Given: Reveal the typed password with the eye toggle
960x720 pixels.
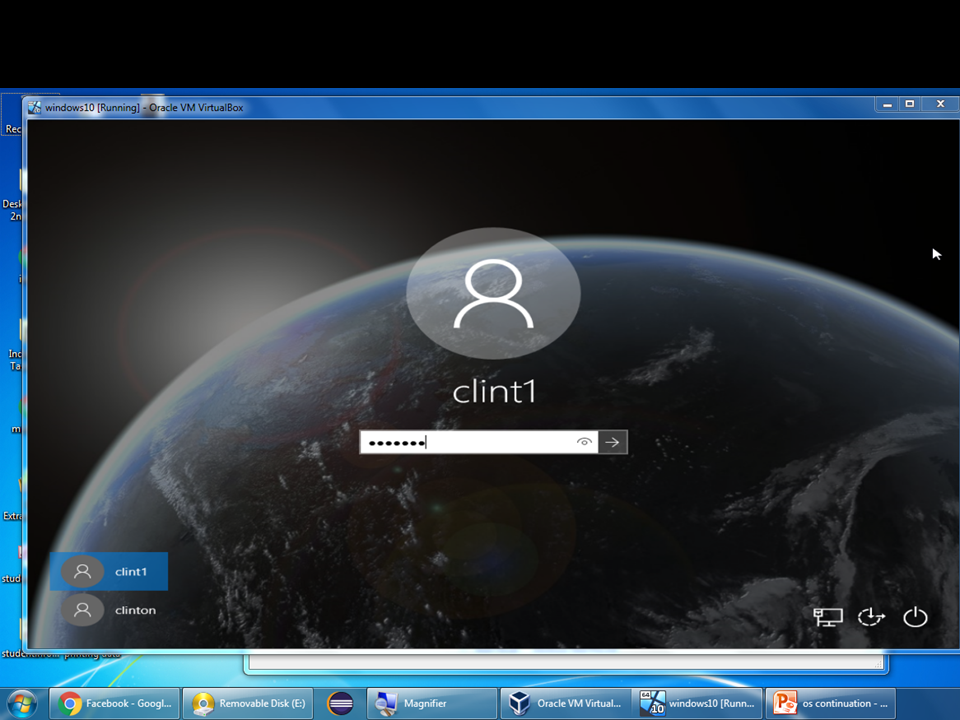Looking at the screenshot, I should coord(584,442).
